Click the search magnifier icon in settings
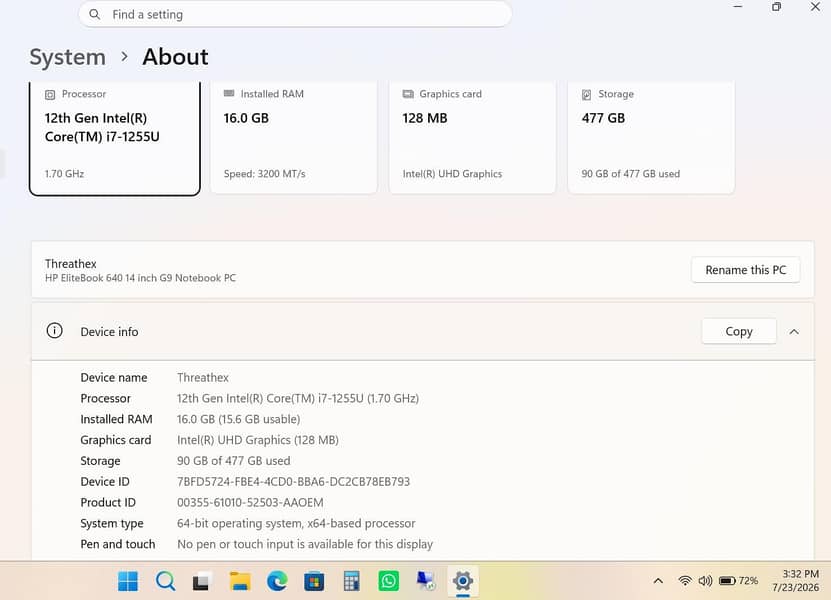Viewport: 831px width, 600px height. pos(94,14)
